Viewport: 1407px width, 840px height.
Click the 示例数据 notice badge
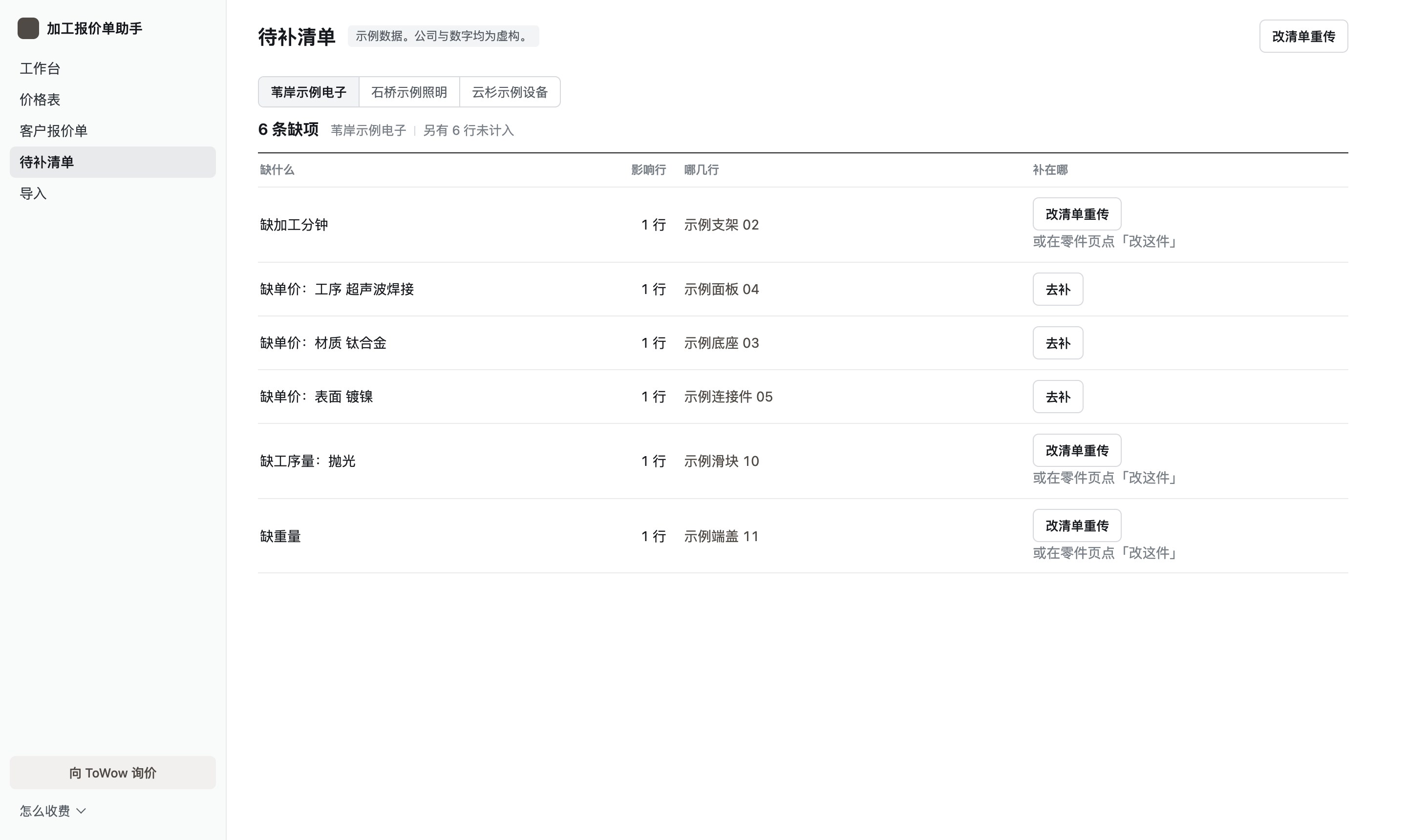[x=443, y=36]
